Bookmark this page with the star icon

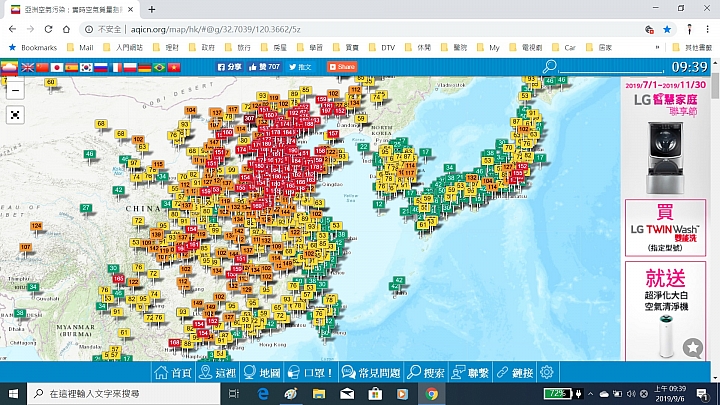point(667,29)
